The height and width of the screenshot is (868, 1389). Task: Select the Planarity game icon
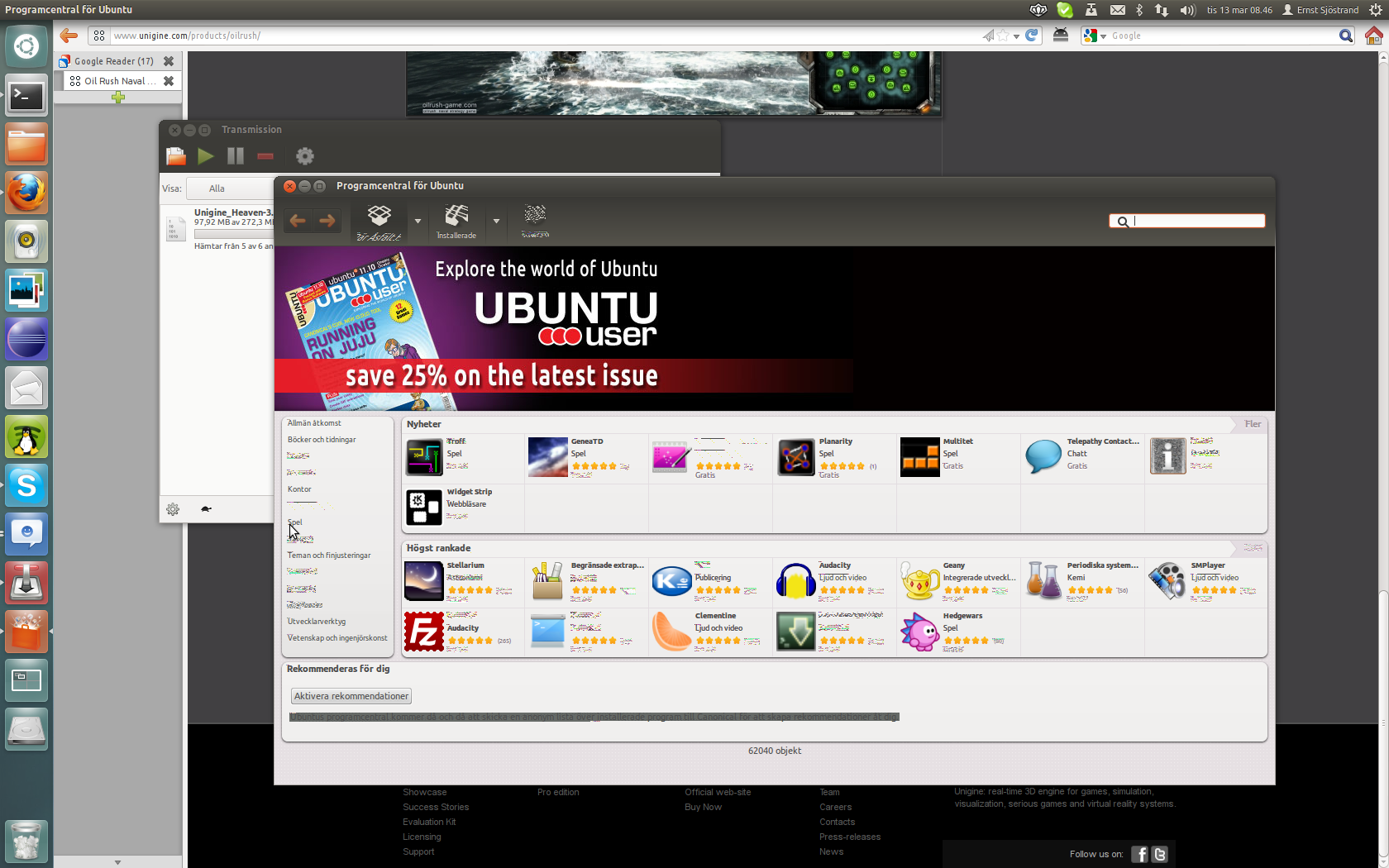point(796,457)
